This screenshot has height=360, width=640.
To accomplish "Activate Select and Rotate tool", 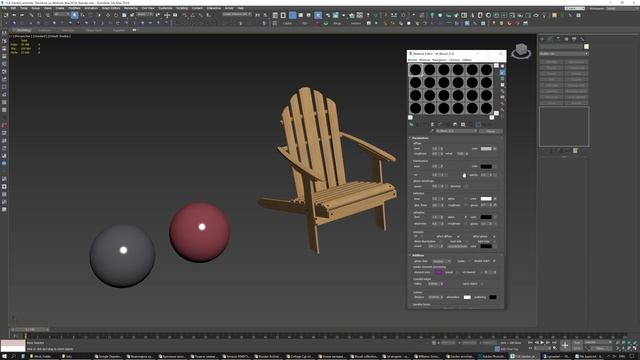I will (x=116, y=15).
